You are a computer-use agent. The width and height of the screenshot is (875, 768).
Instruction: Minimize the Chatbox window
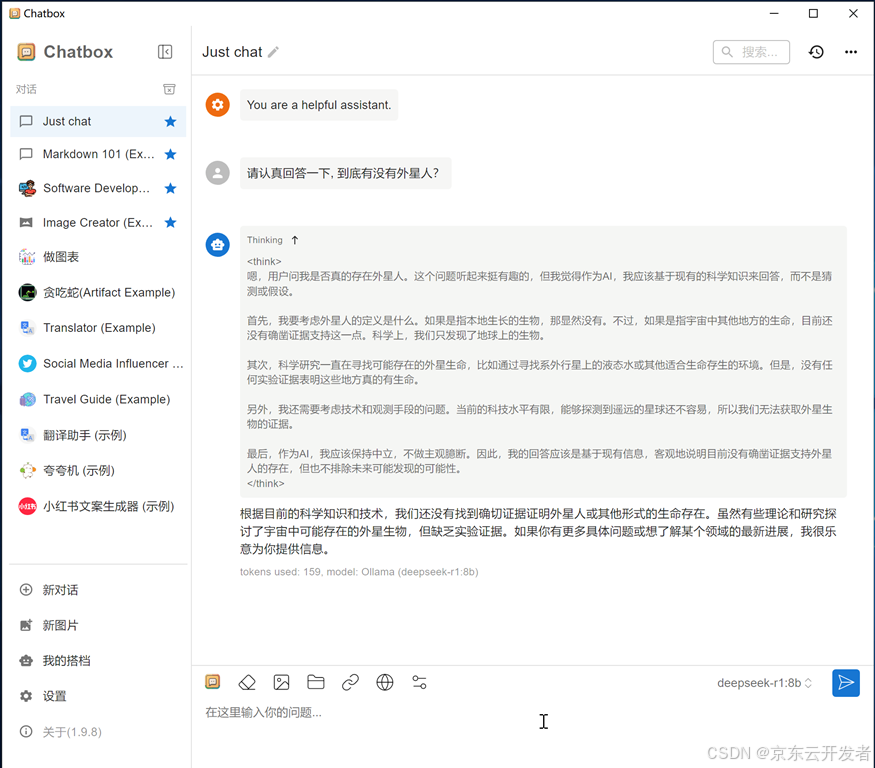[x=774, y=13]
